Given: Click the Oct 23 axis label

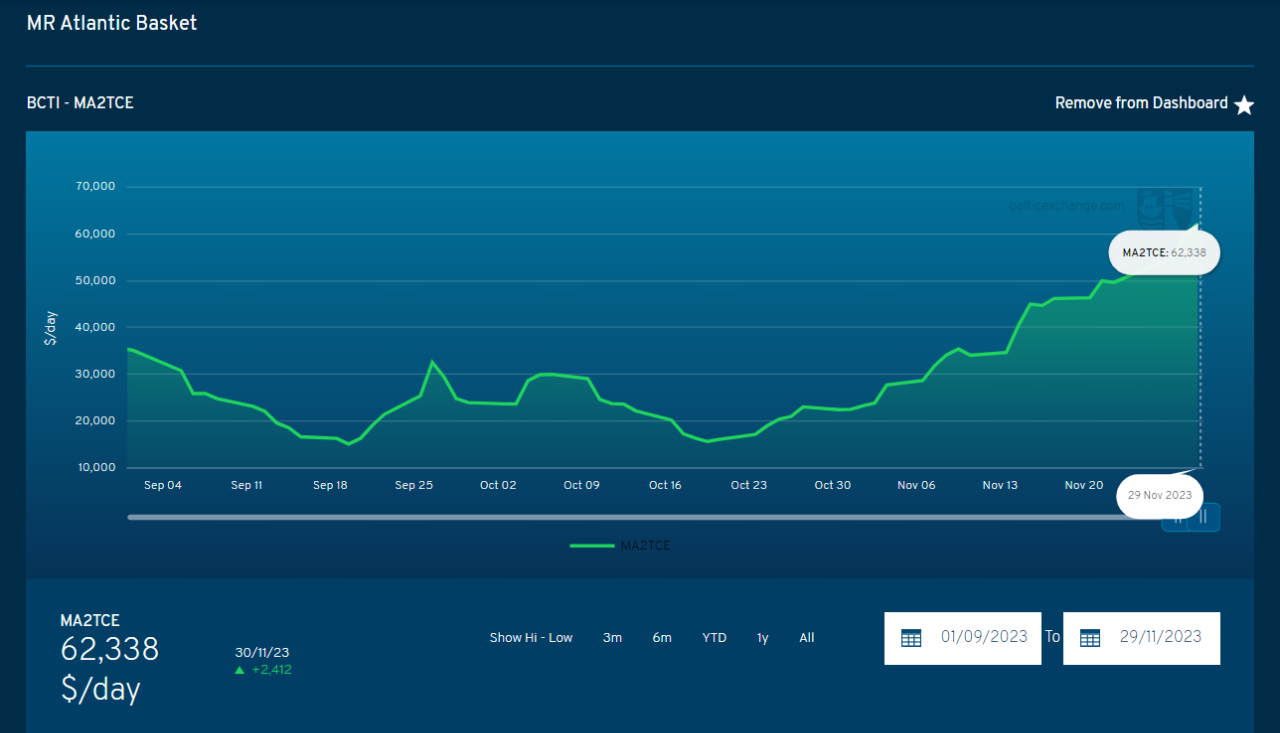Looking at the screenshot, I should coord(749,485).
